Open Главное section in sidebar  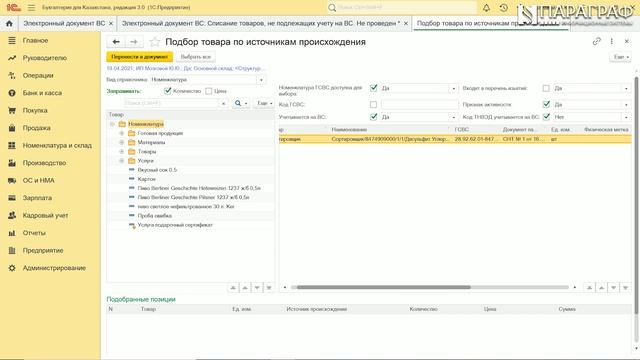(36, 40)
